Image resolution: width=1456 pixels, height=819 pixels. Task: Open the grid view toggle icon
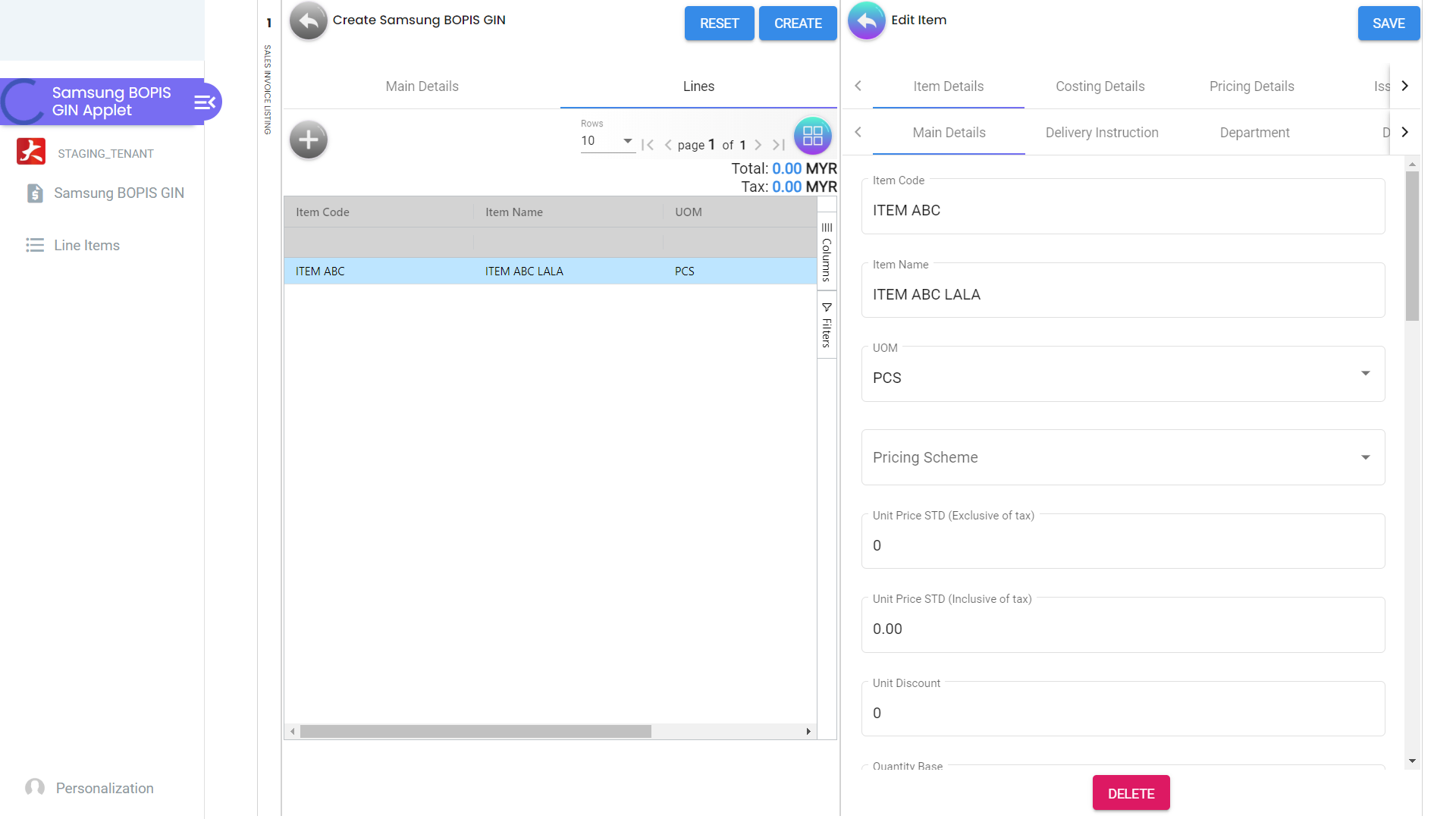812,136
